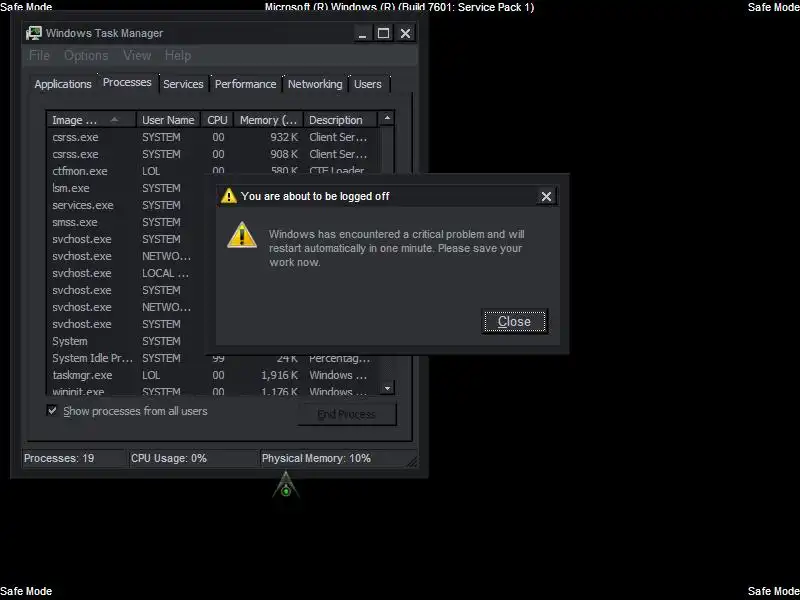Click the 932 K memory value

pos(284,137)
